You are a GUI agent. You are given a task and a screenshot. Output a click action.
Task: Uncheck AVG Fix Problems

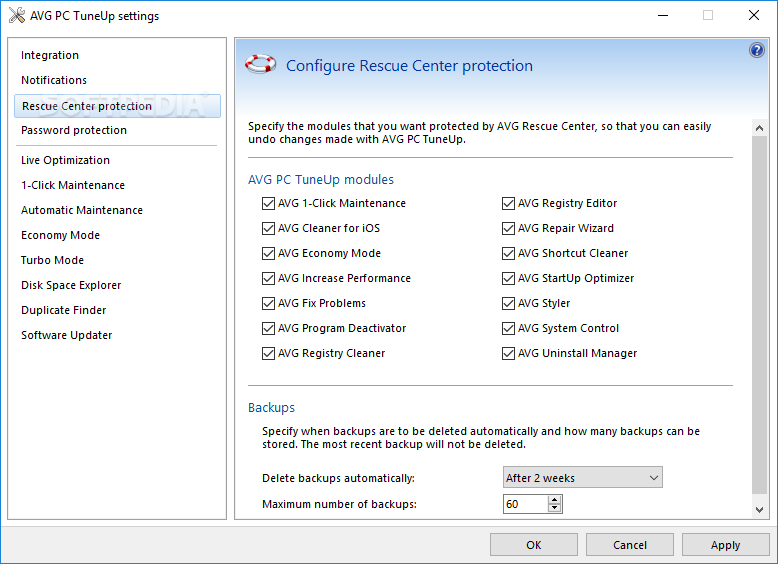tap(268, 303)
